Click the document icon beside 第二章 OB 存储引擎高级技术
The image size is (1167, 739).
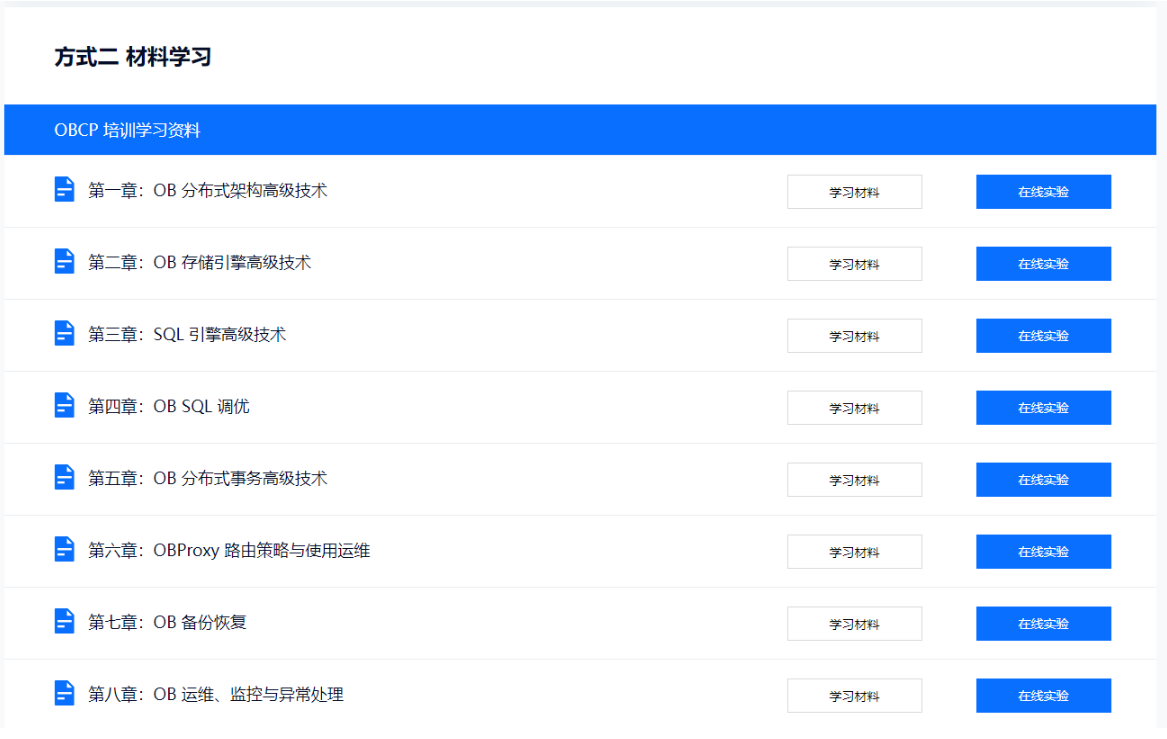(x=63, y=263)
